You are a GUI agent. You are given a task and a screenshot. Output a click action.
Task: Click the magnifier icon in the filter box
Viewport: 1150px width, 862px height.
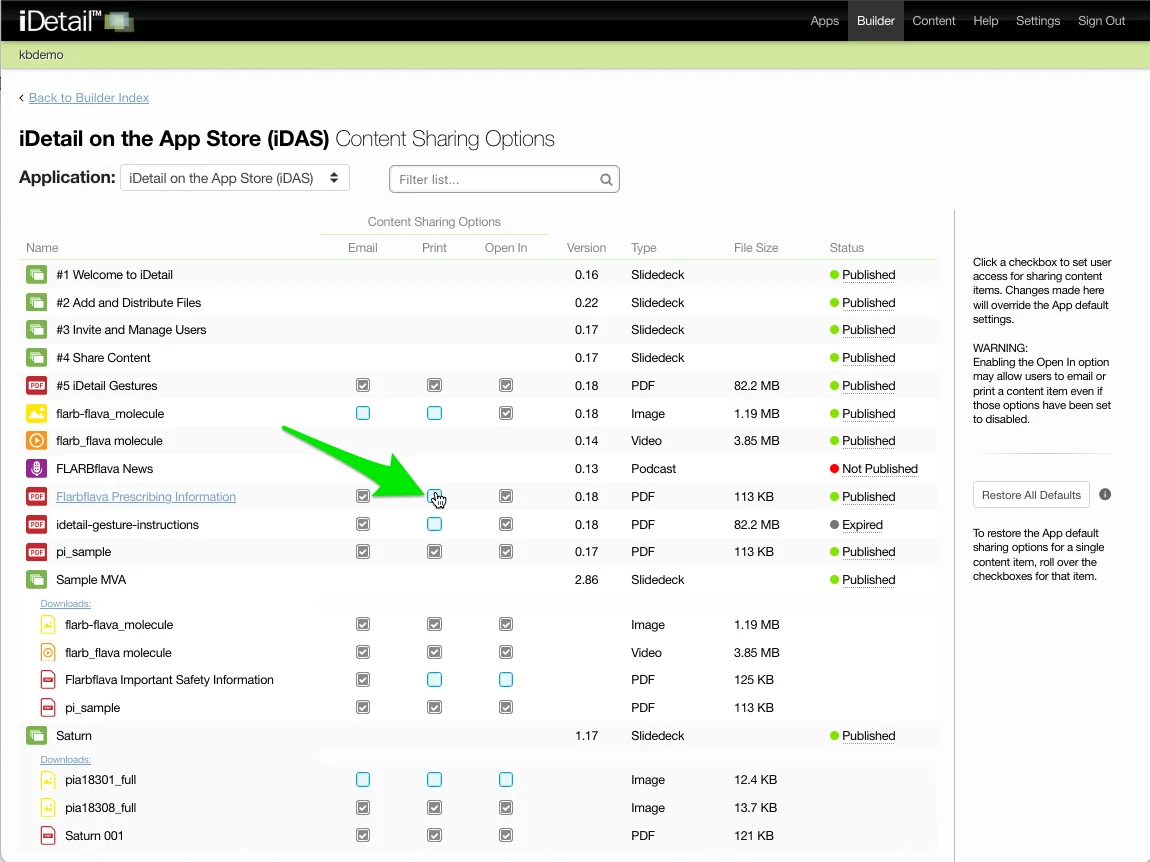[606, 180]
